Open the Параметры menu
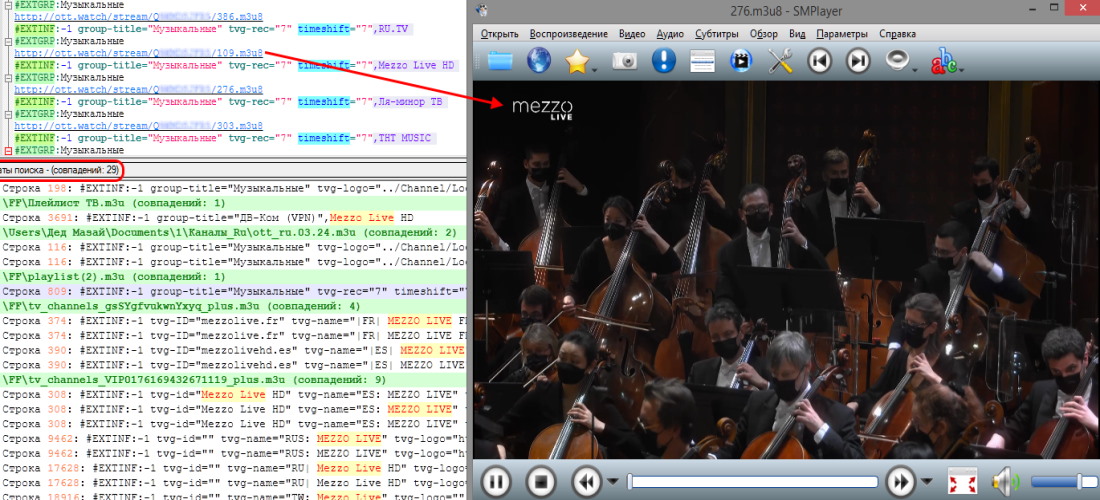 point(842,34)
